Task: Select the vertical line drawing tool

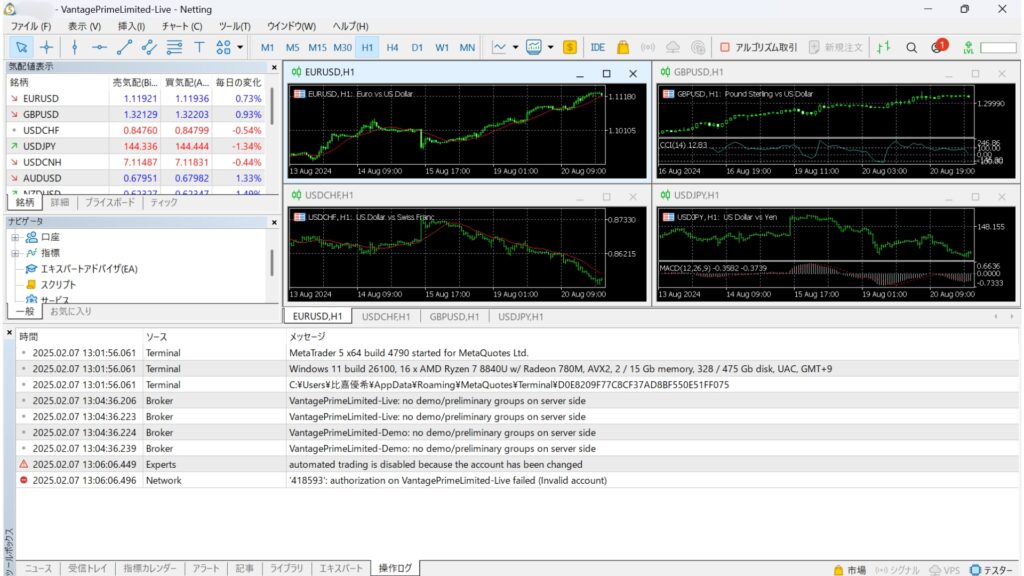Action: tap(74, 47)
